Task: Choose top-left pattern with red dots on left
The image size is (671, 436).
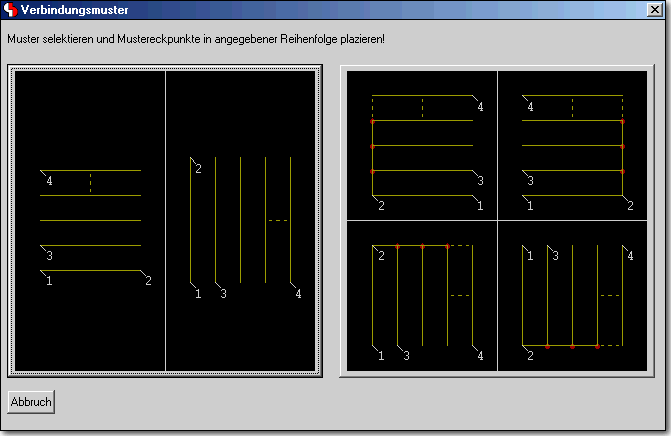Action: [421, 145]
